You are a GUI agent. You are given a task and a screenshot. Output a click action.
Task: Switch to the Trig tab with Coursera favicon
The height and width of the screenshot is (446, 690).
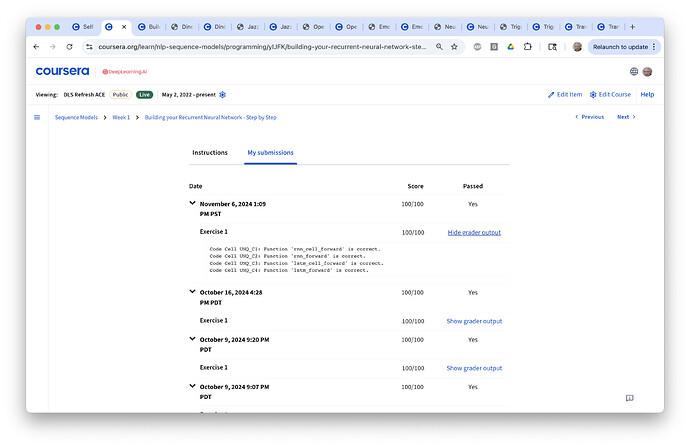[543, 27]
